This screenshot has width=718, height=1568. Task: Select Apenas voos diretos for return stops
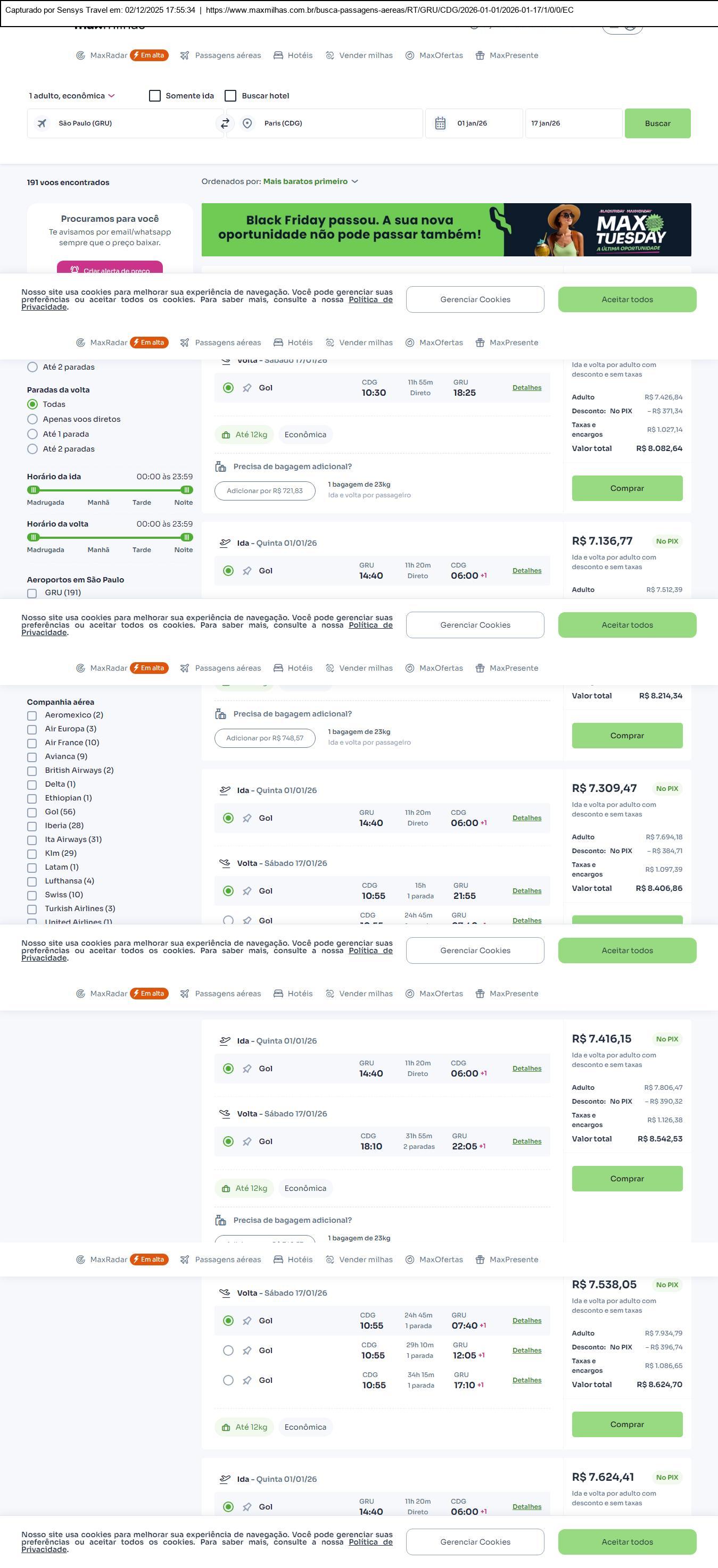click(x=33, y=419)
